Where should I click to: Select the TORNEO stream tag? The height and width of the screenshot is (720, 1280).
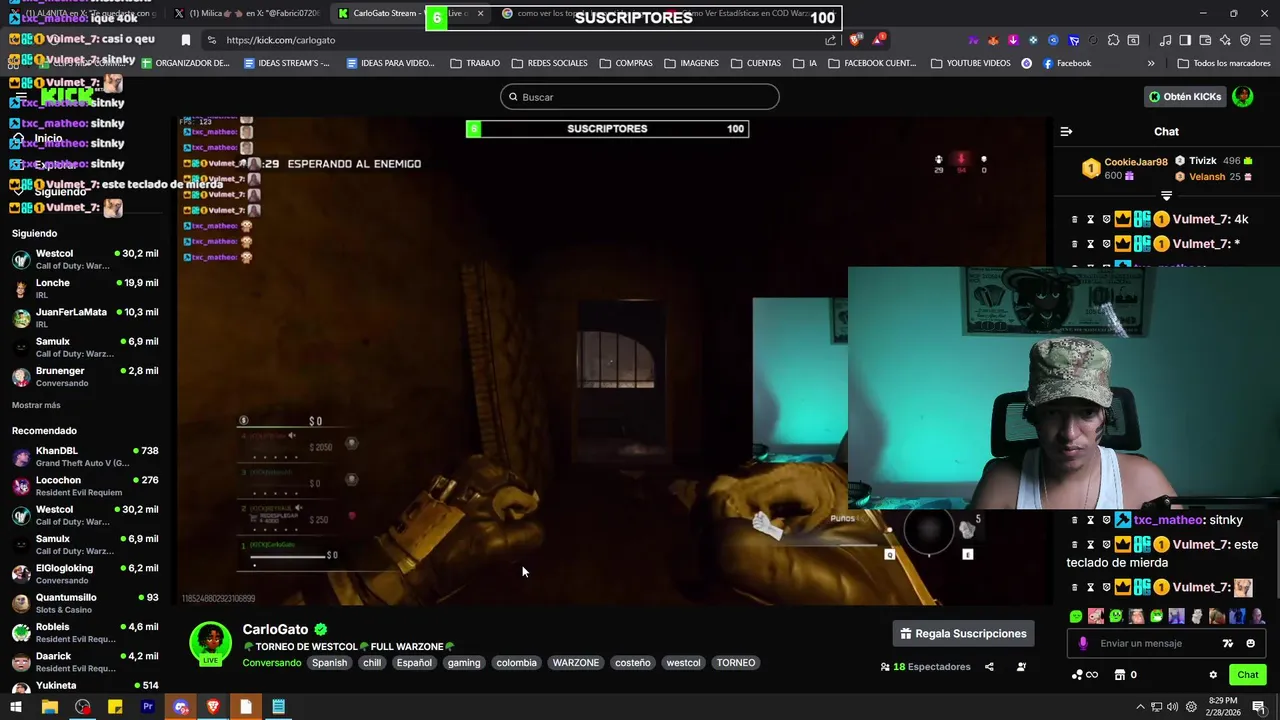point(736,663)
